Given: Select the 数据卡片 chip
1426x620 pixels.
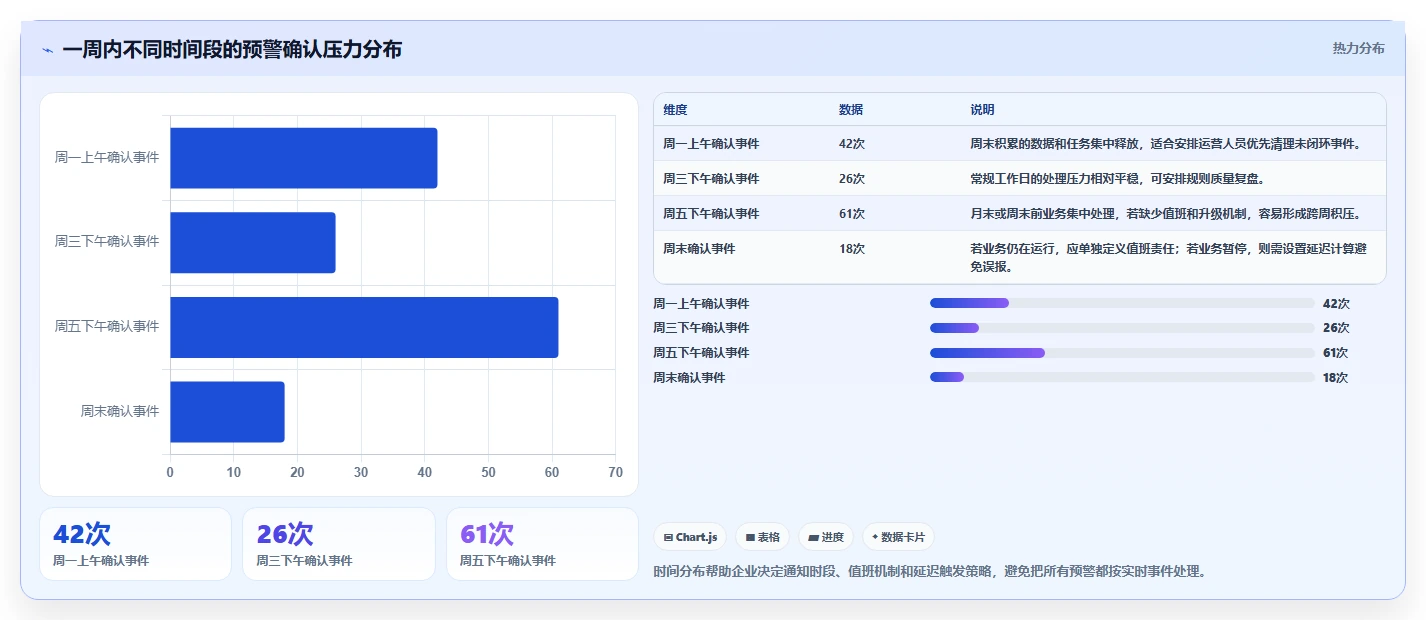Looking at the screenshot, I should [898, 537].
